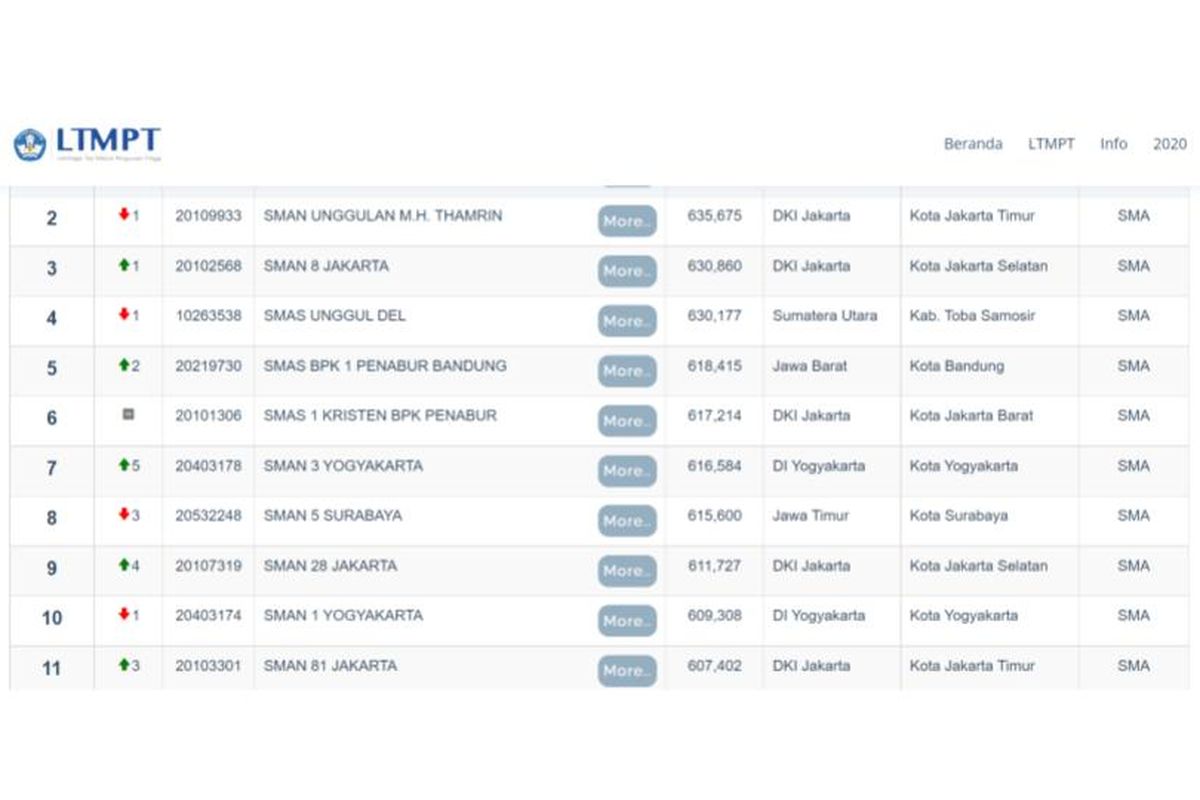Image resolution: width=1200 pixels, height=800 pixels.
Task: Select school name SMAS 1 KRISTEN BPK PENABUR
Action: (x=380, y=415)
